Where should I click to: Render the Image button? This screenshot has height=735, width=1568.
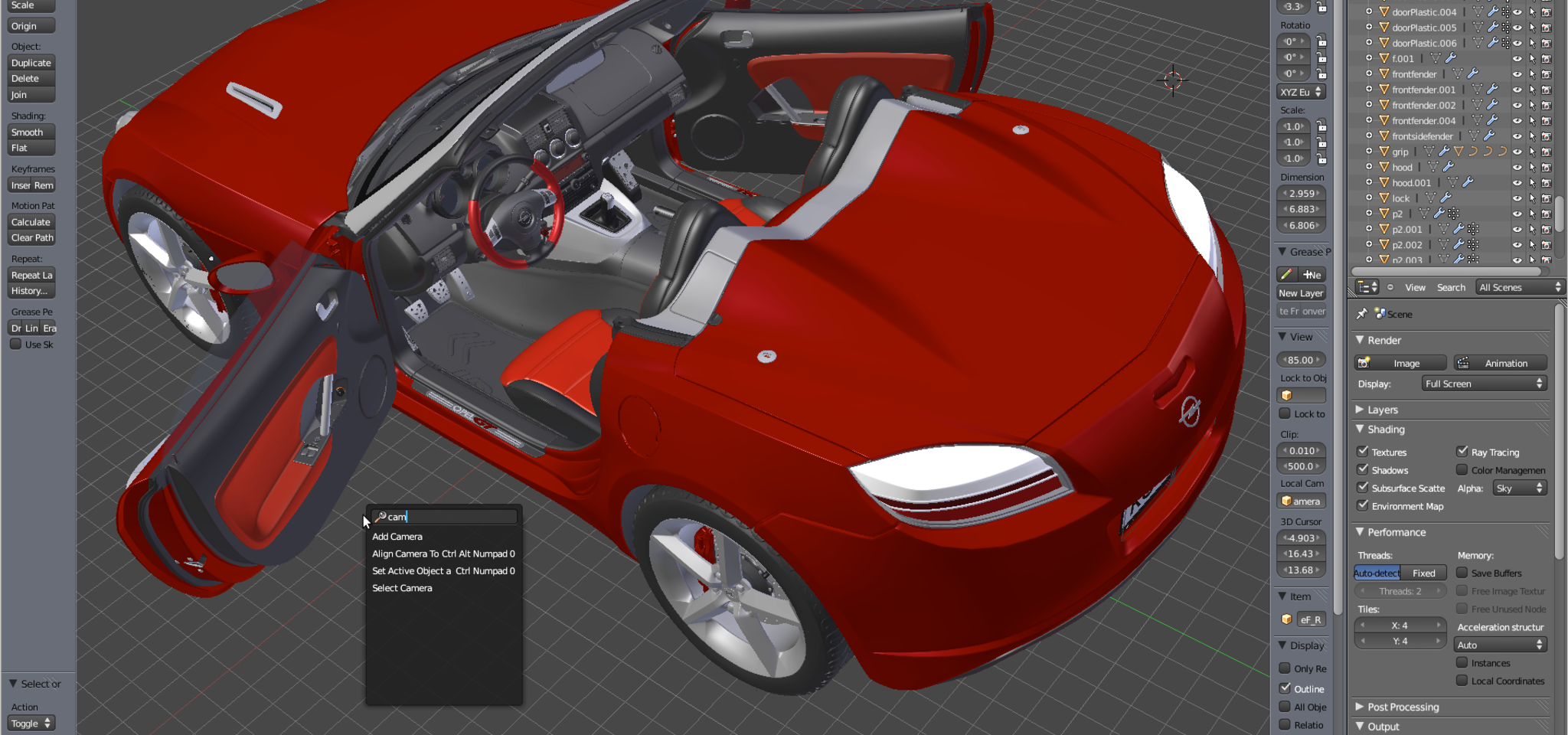point(1400,363)
